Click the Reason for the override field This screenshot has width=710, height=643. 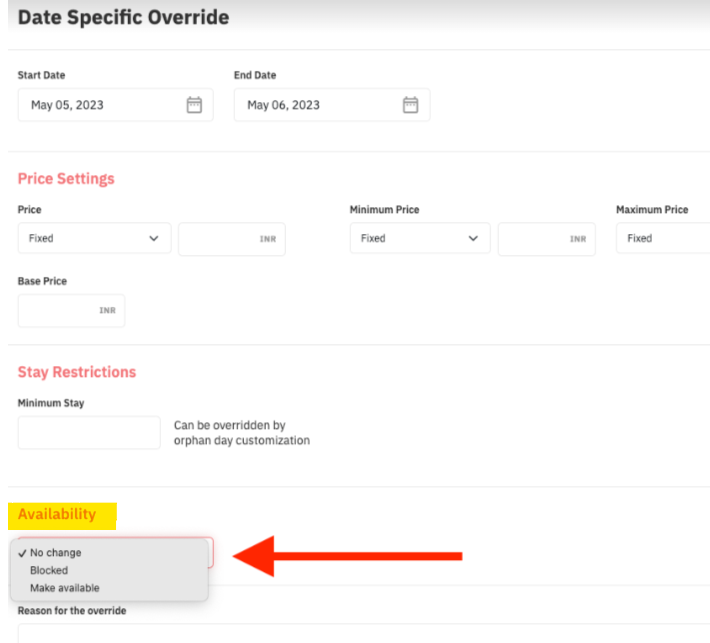click(364, 633)
